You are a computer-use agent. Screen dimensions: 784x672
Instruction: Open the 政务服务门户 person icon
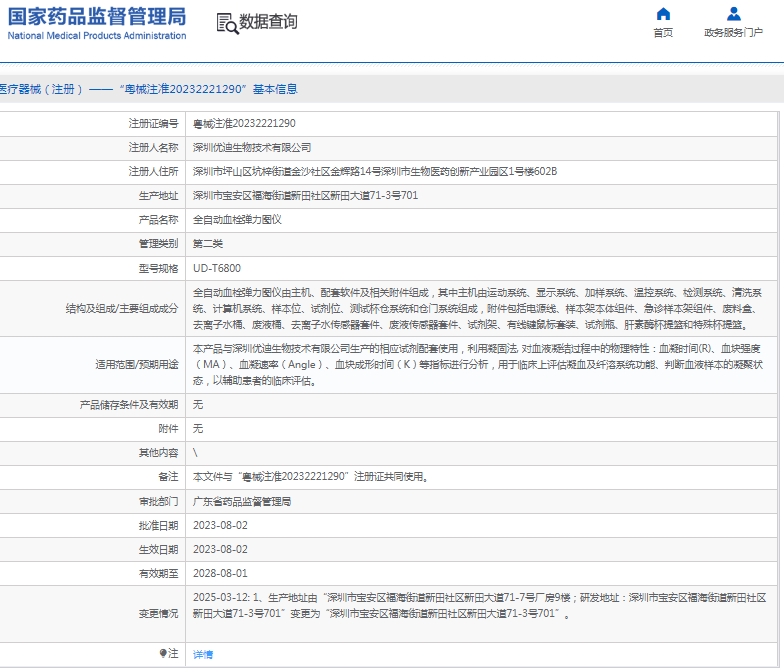pos(734,14)
